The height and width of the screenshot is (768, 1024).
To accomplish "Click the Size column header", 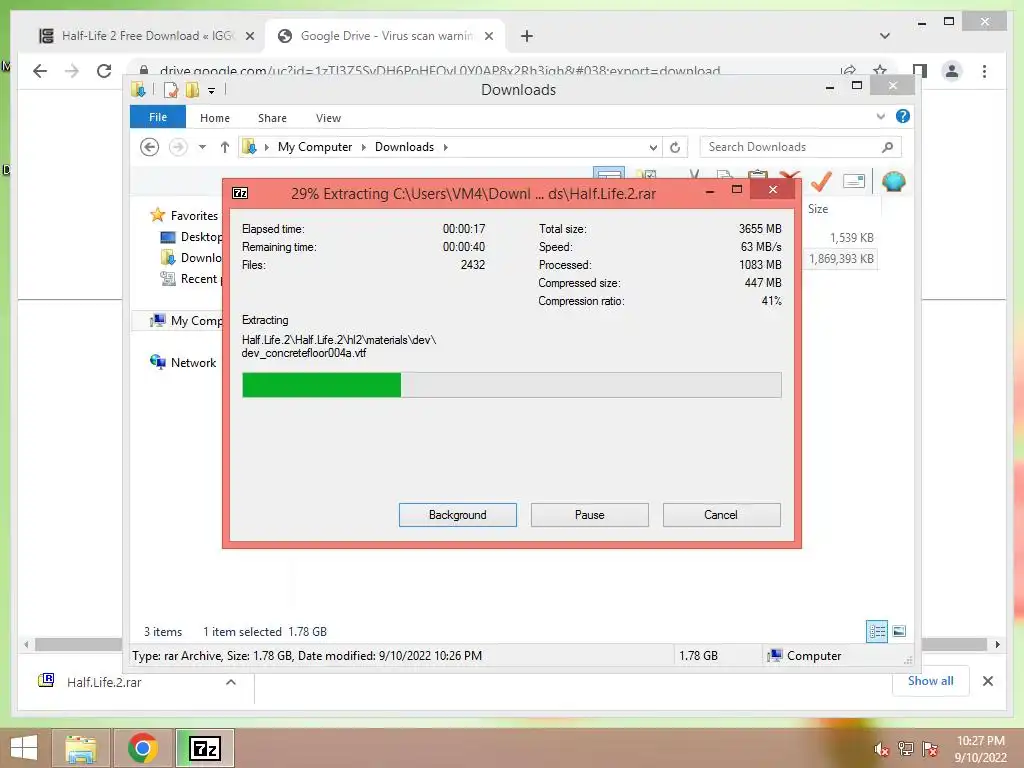I will point(818,209).
